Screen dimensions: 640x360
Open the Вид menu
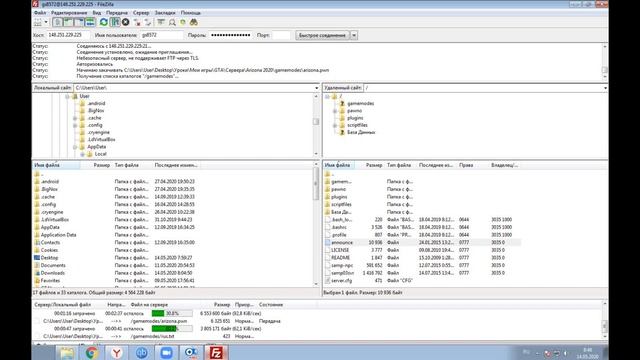coord(97,13)
